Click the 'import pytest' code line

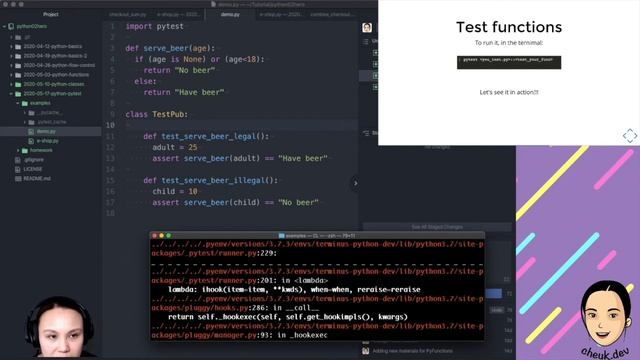pos(154,27)
